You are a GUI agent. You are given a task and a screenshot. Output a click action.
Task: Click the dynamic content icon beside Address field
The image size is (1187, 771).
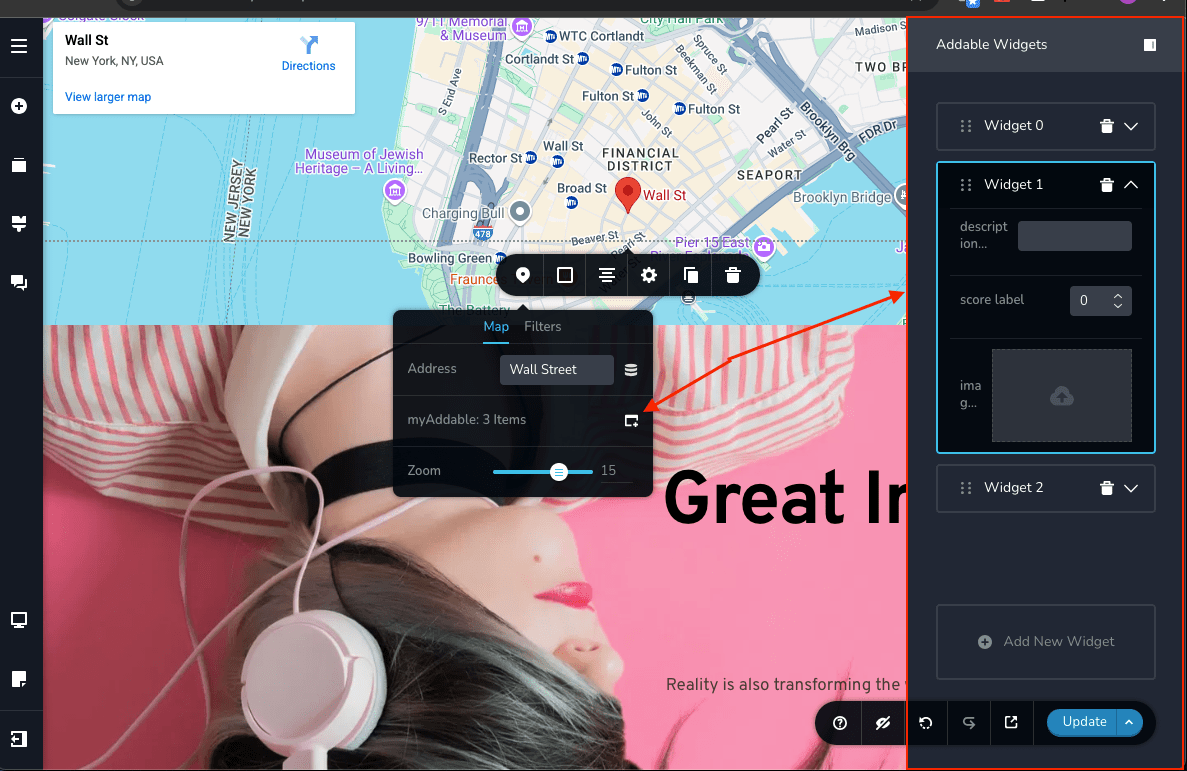pos(632,369)
